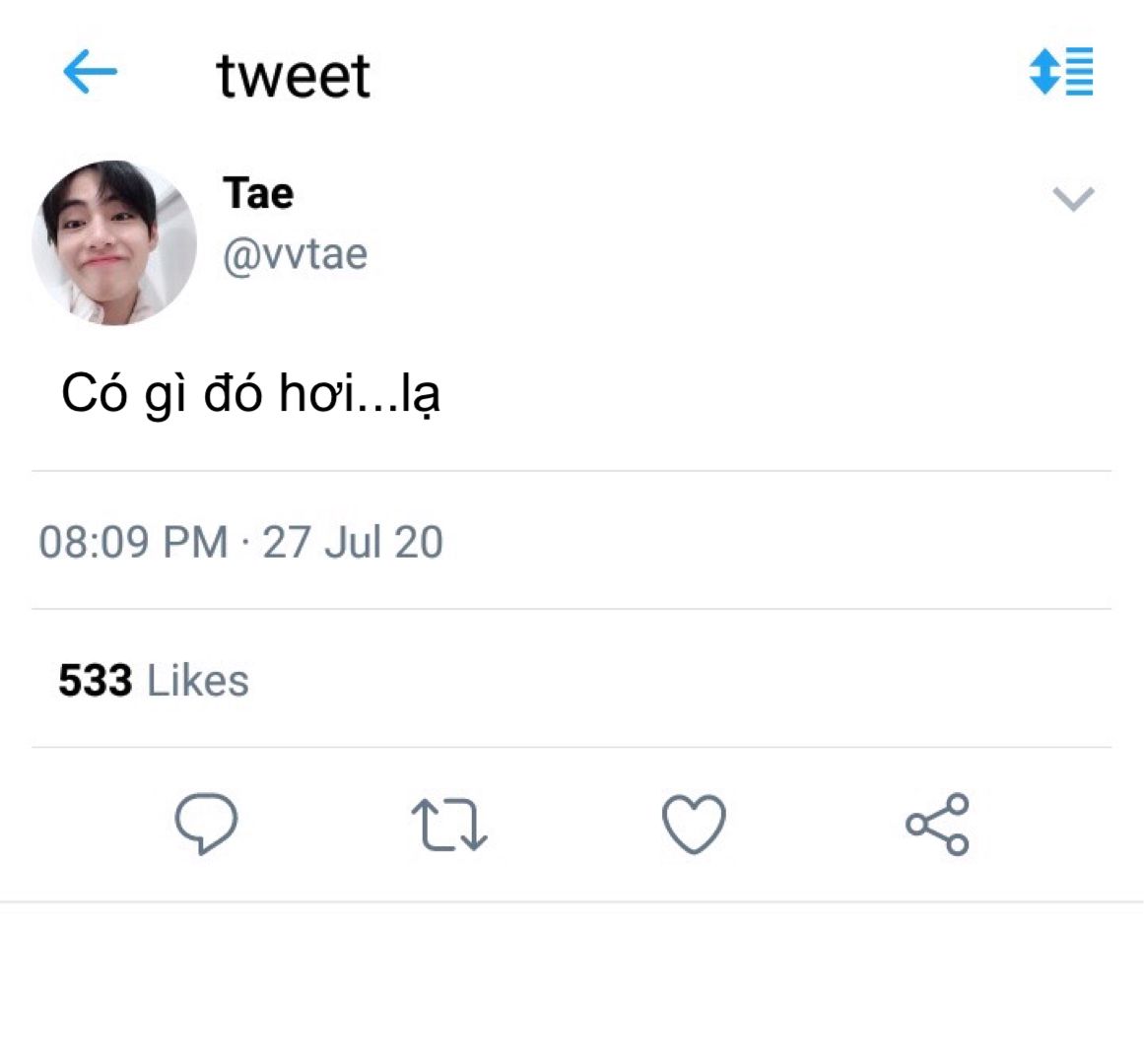The height and width of the screenshot is (1064, 1144).
Task: Open the profile via display name Tae
Action: coord(258,193)
